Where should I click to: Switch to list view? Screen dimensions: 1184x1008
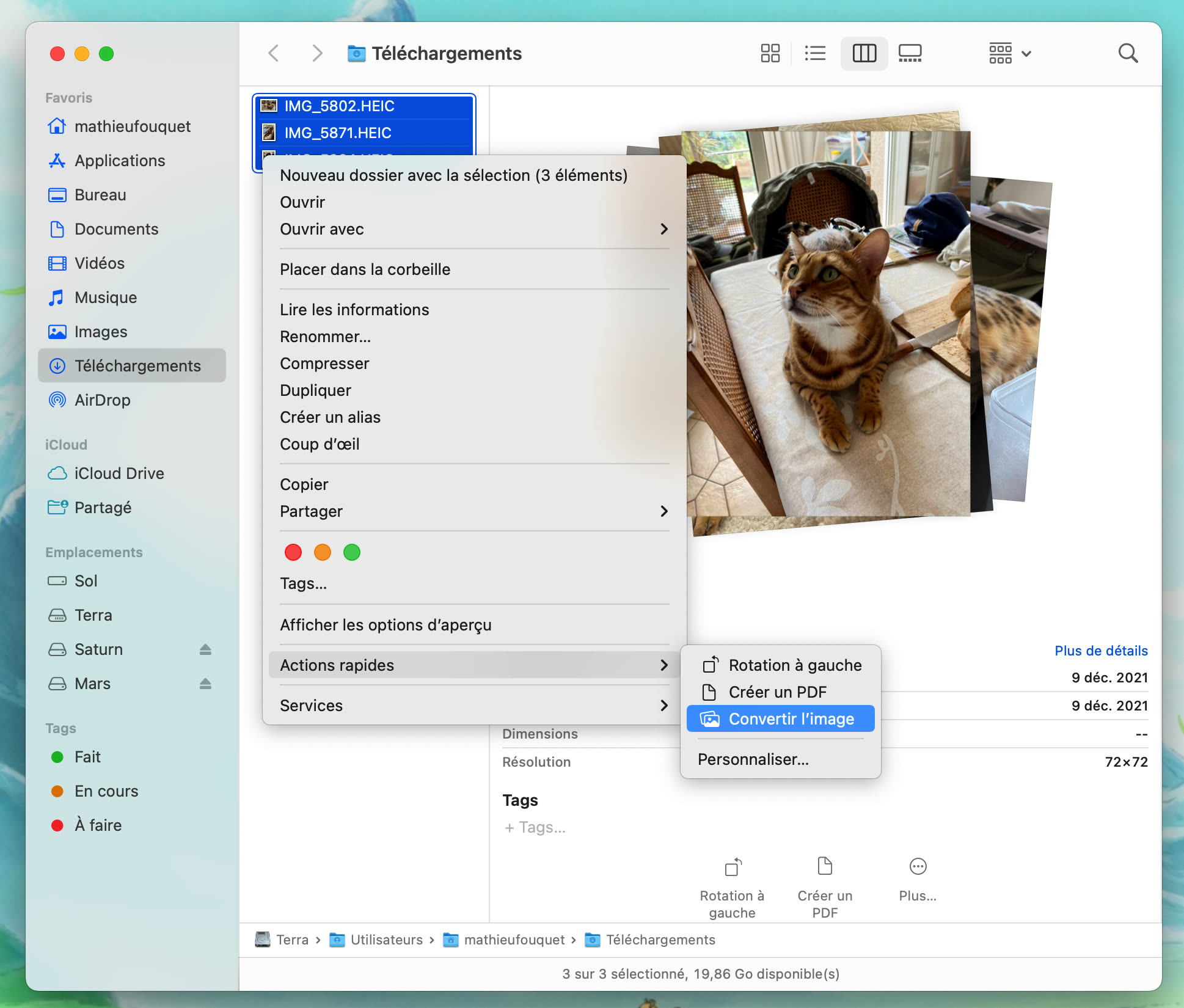(x=815, y=53)
